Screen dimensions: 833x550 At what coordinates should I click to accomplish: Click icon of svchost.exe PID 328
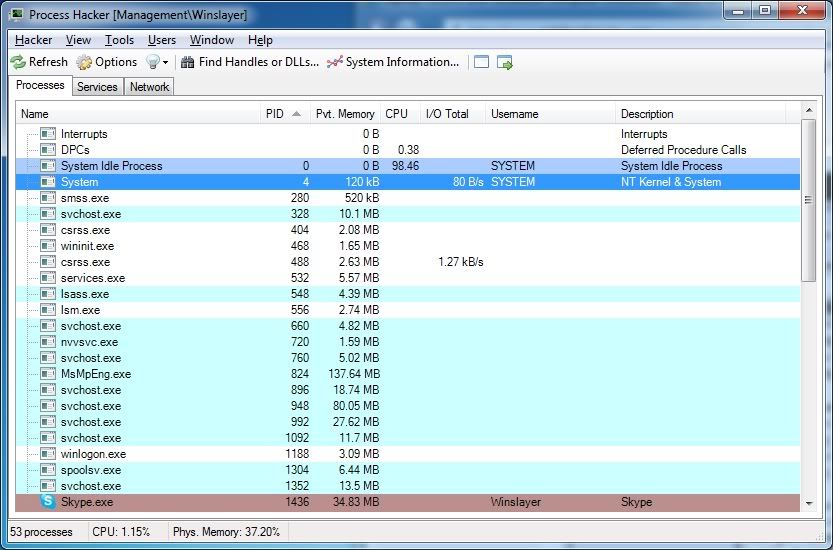point(48,214)
